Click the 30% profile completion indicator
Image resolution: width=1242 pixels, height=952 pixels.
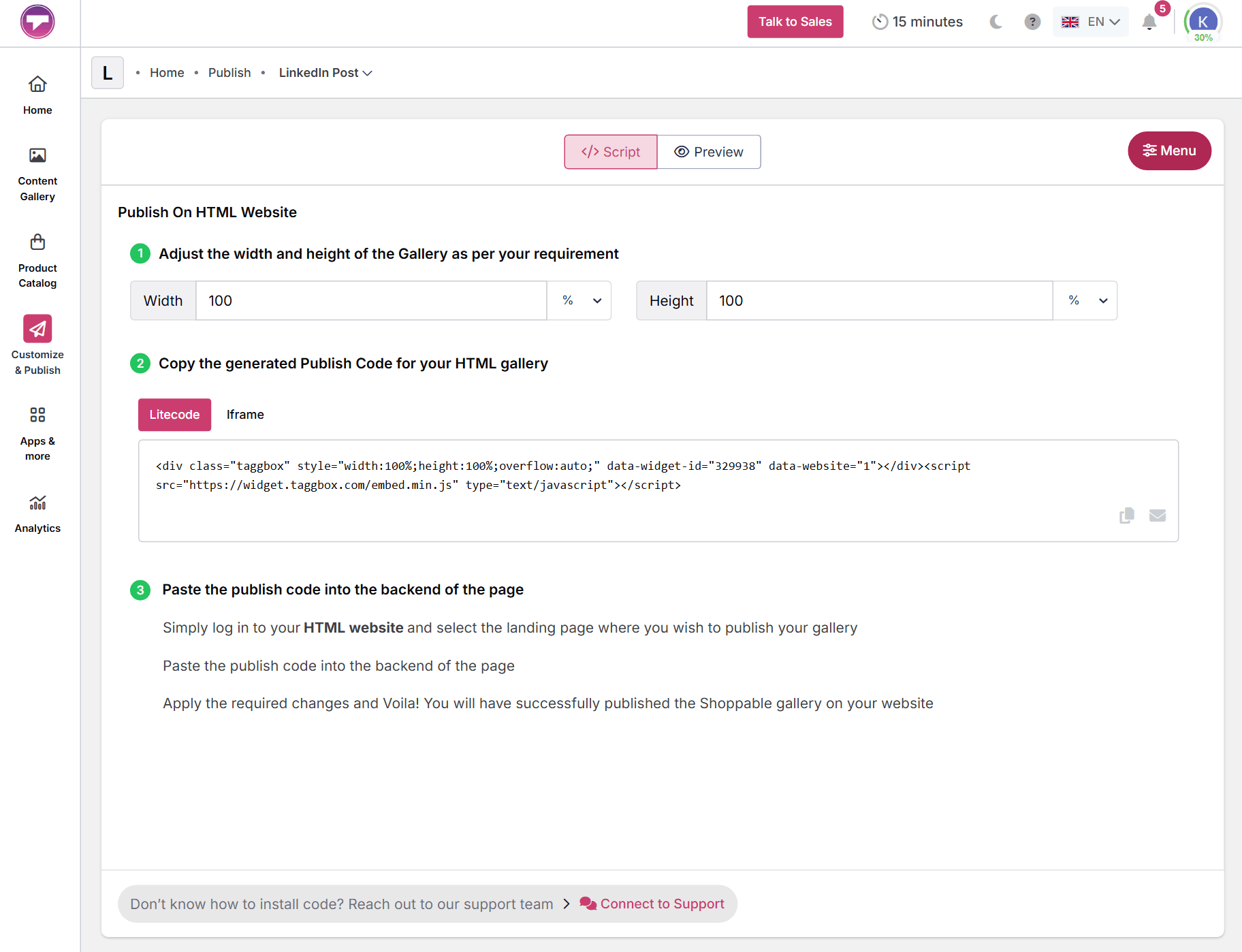tap(1203, 38)
